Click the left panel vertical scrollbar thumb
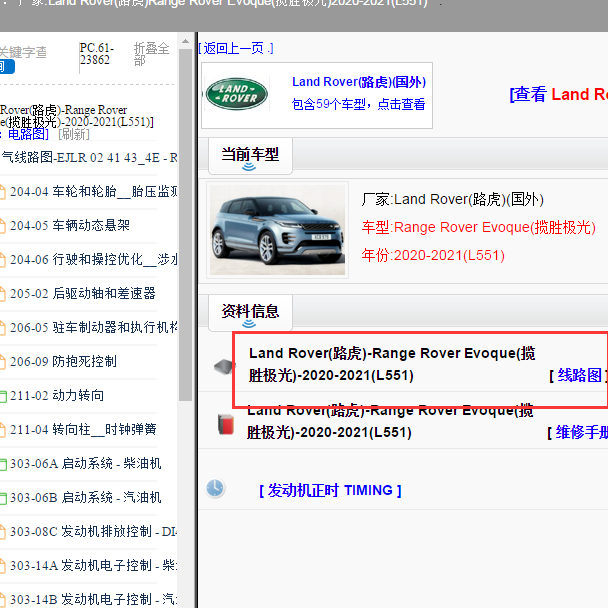The width and height of the screenshot is (608, 608). tap(185, 225)
